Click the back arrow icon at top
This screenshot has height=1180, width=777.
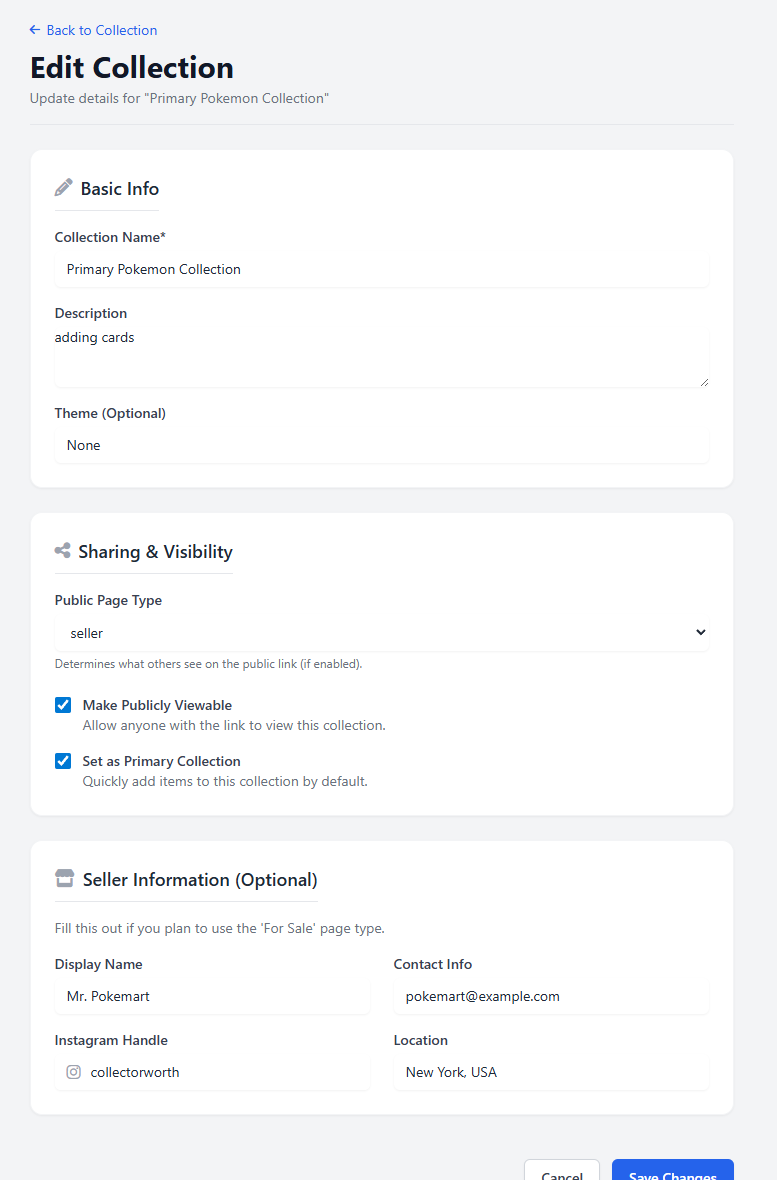pyautogui.click(x=35, y=30)
